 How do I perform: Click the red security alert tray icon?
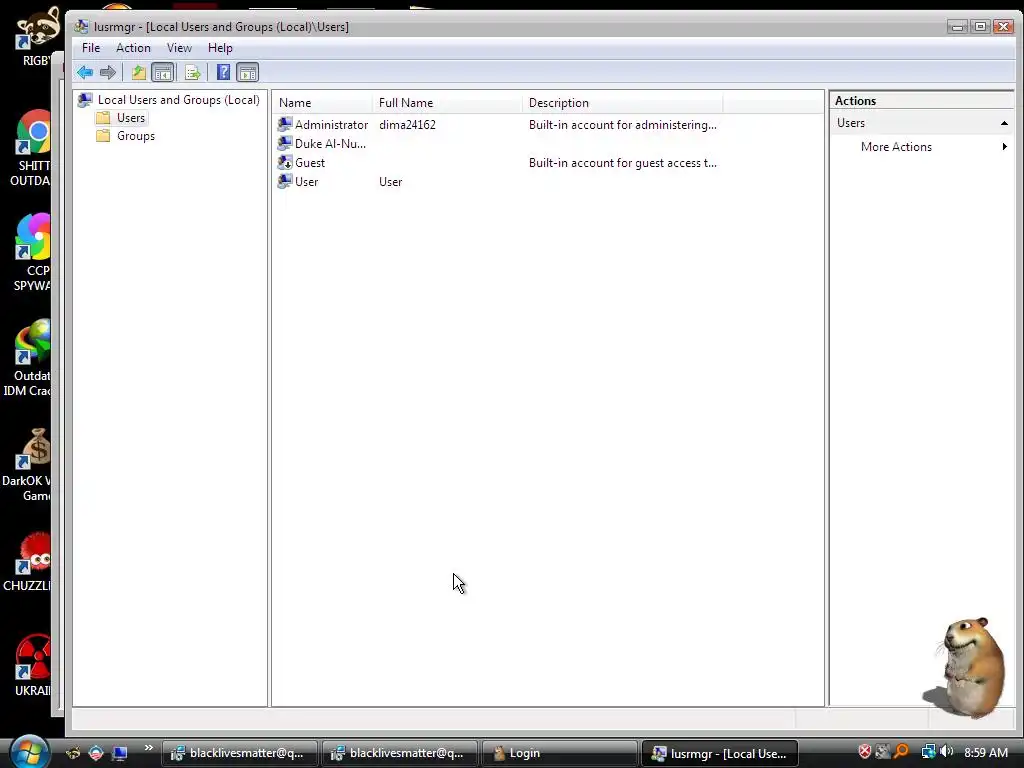click(x=865, y=752)
